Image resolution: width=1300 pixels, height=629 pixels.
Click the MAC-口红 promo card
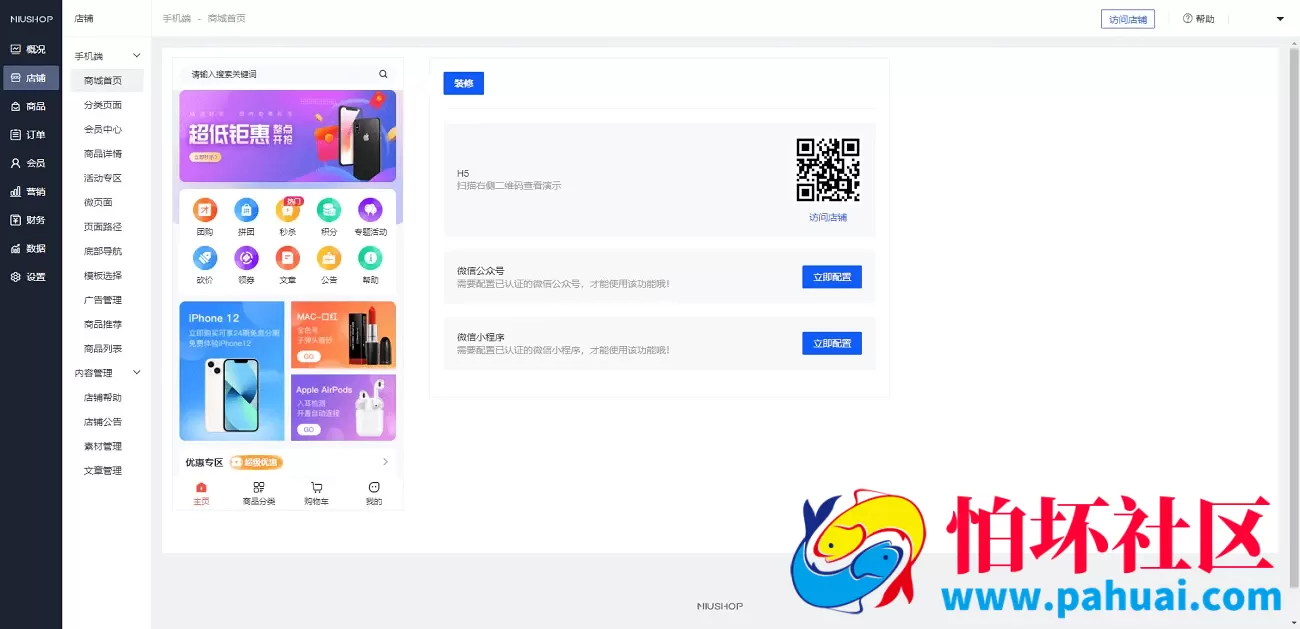click(343, 335)
